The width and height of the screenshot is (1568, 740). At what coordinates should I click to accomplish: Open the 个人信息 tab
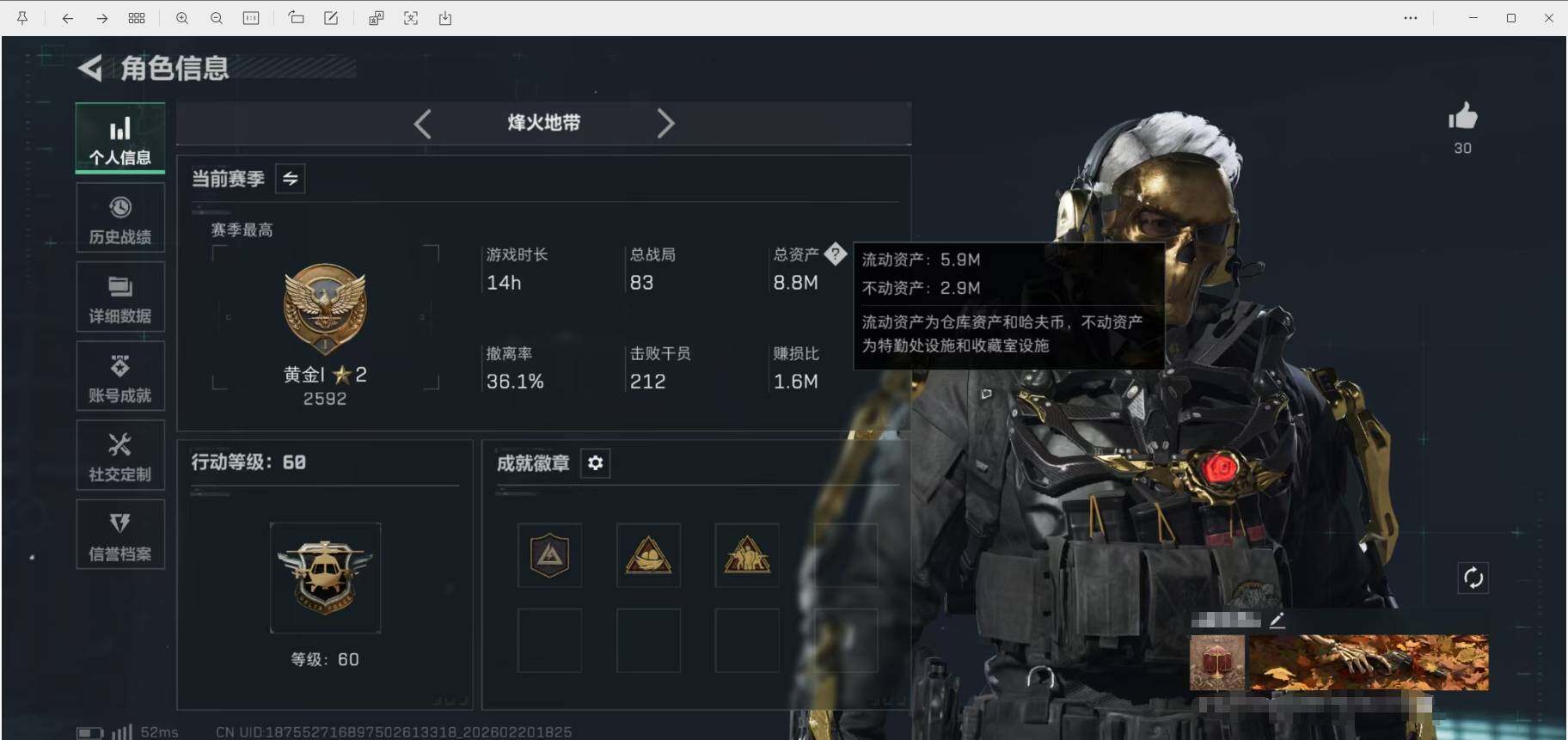click(x=120, y=138)
